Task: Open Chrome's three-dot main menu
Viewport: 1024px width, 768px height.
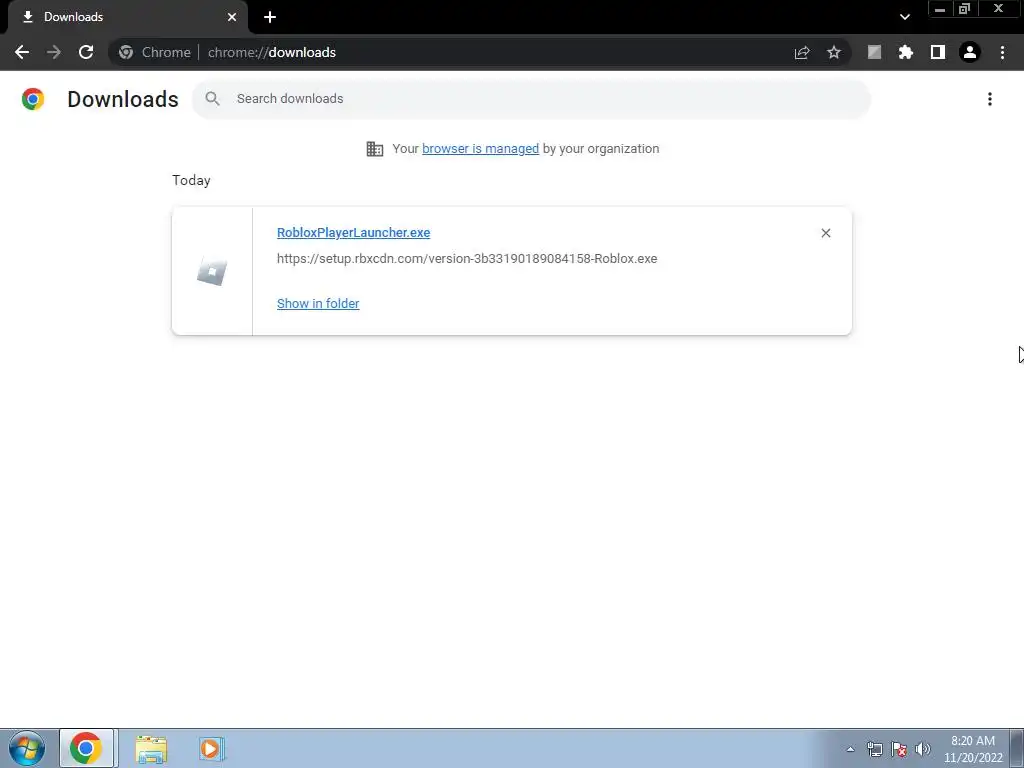Action: click(x=1002, y=52)
